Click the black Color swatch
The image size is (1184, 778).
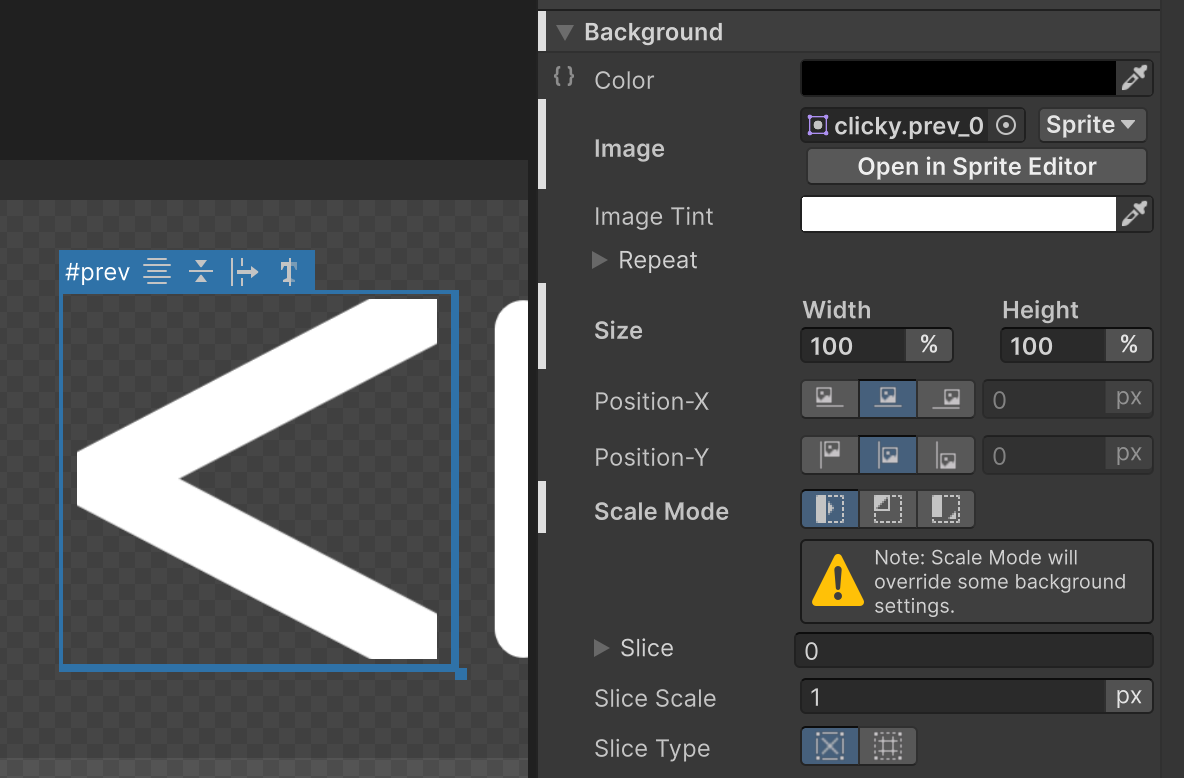click(957, 77)
